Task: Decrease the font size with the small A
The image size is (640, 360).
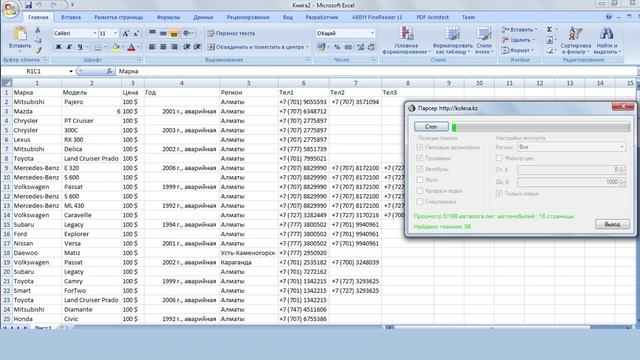Action: point(136,33)
